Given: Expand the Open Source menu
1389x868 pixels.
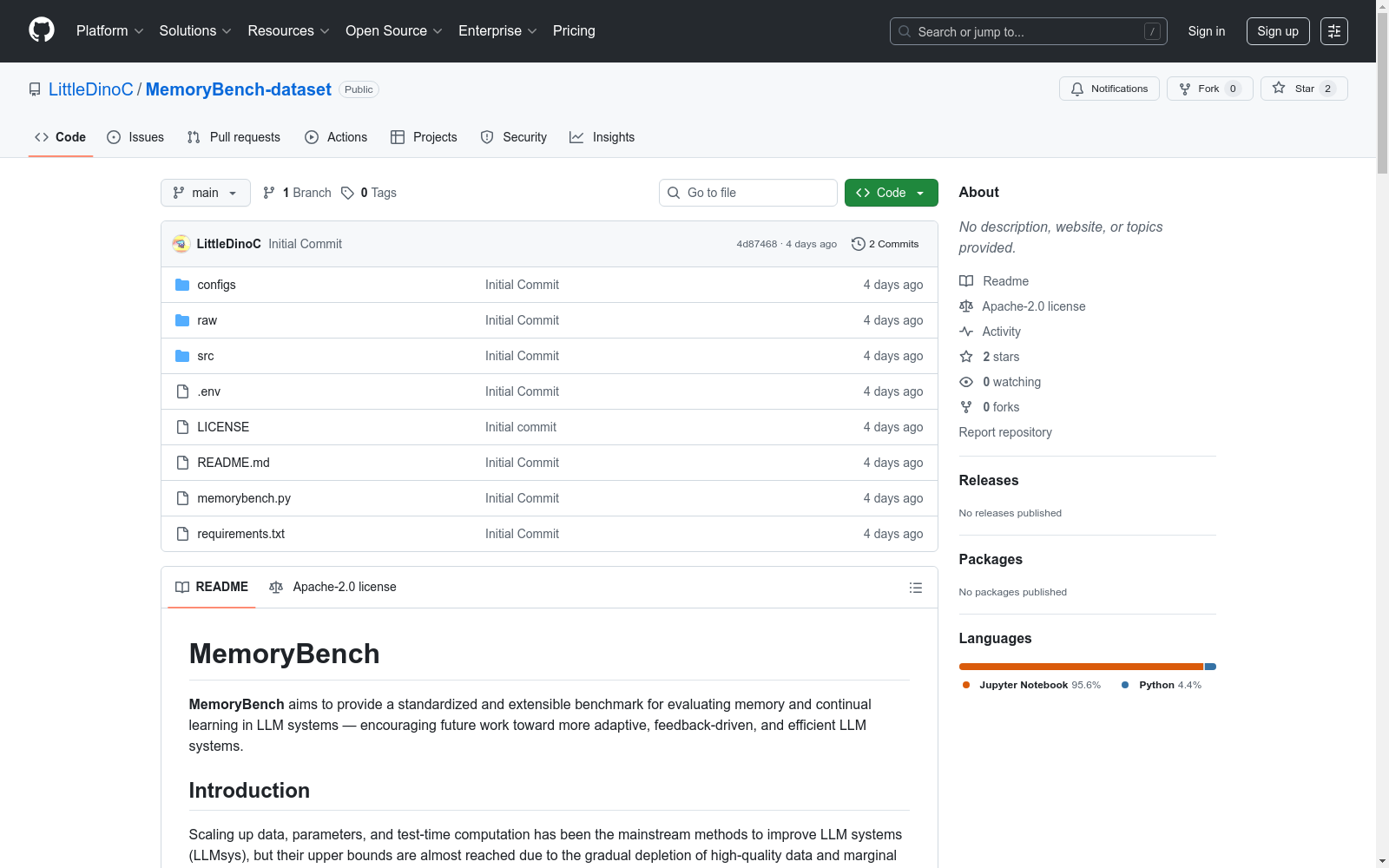Looking at the screenshot, I should tap(394, 31).
